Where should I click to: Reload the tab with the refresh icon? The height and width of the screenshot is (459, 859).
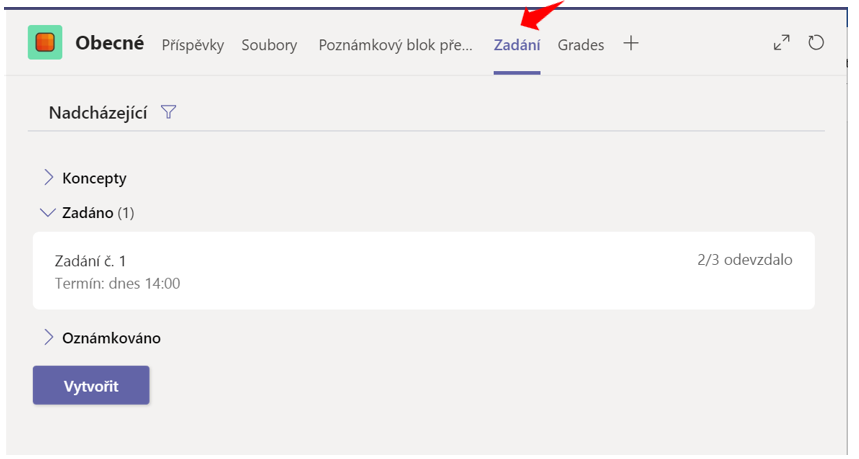coord(816,43)
